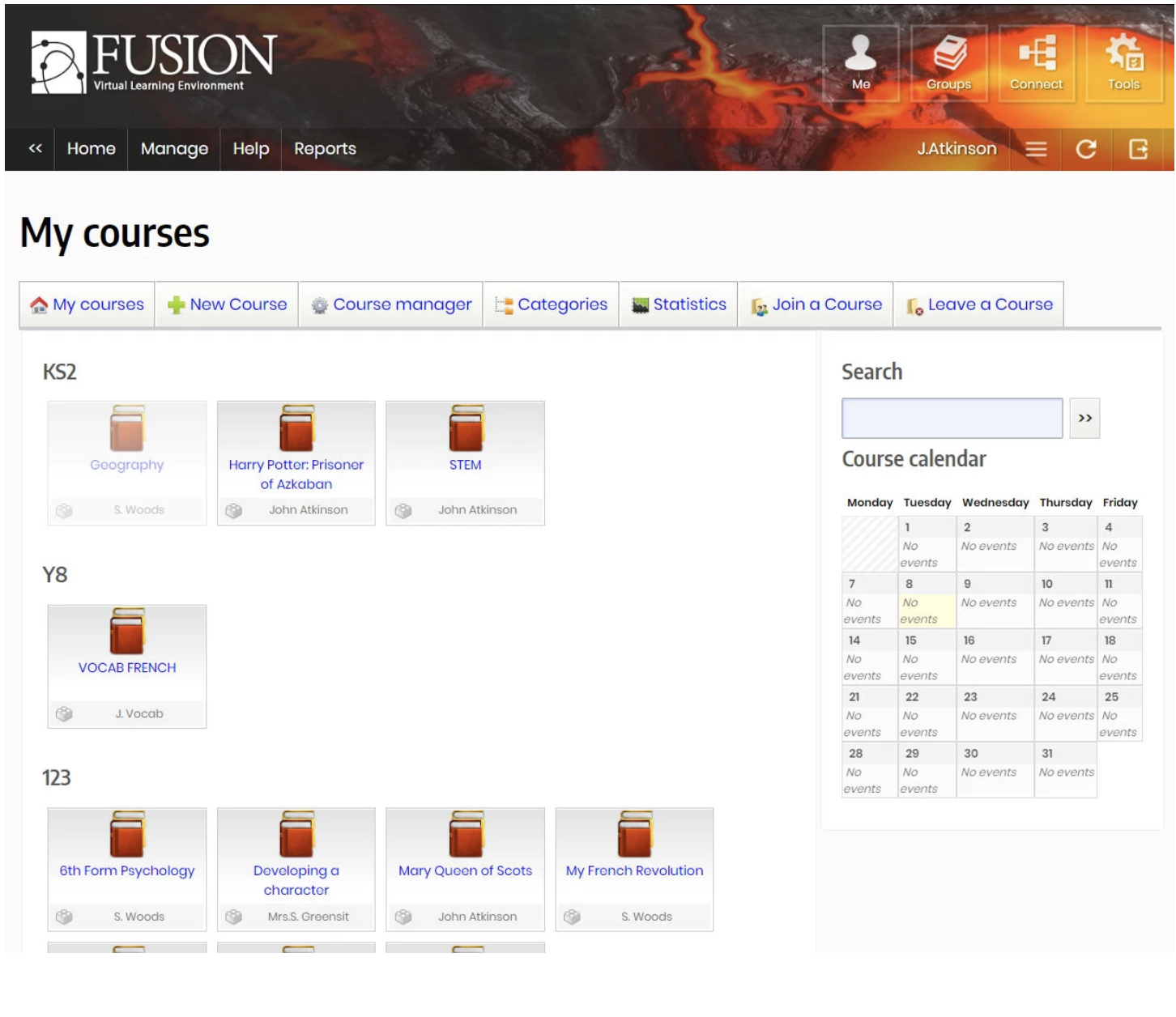Open the Statistics tab
Image resolution: width=1176 pixels, height=1017 pixels.
tap(679, 304)
